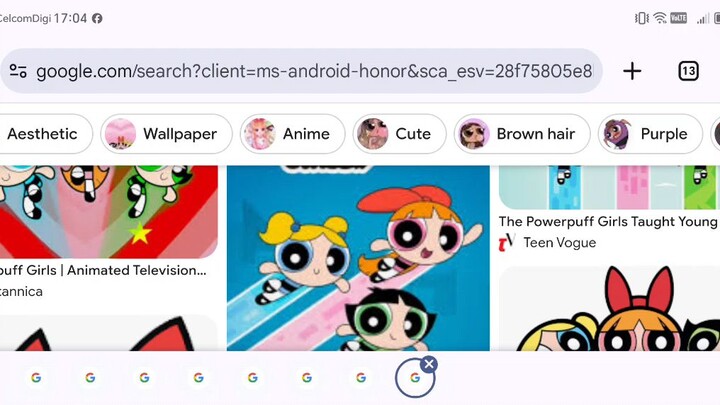The image size is (720, 405).
Task: Open the tab switcher showing 13
Action: 688,71
